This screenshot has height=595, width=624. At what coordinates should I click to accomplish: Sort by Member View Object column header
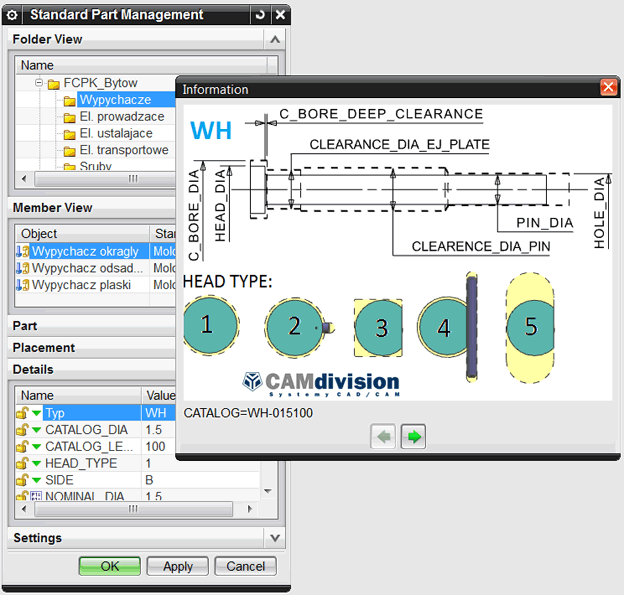click(x=82, y=234)
